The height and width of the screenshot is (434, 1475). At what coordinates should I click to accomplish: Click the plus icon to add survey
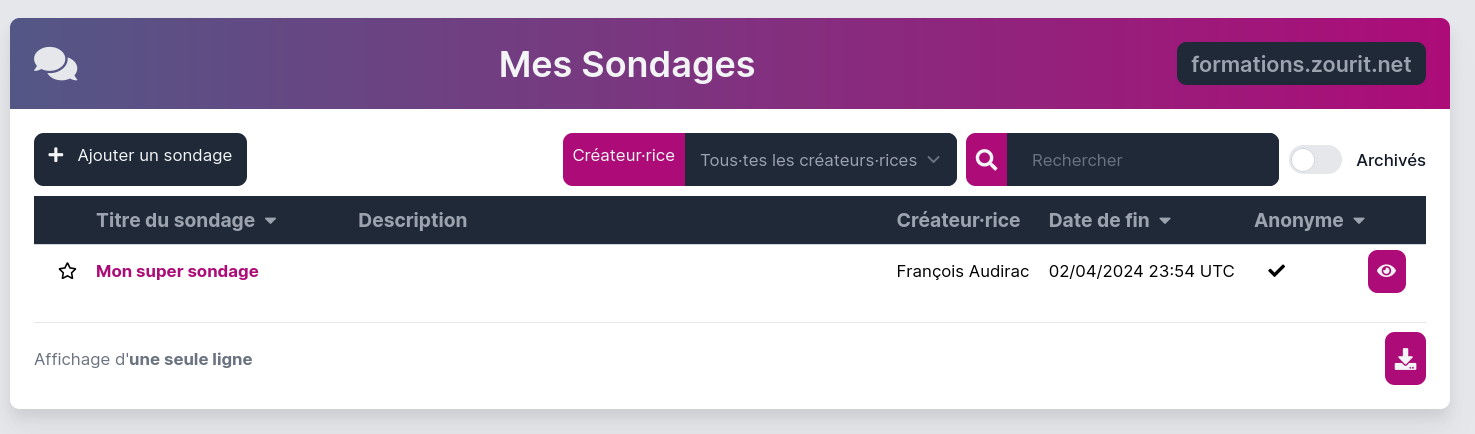pos(56,155)
